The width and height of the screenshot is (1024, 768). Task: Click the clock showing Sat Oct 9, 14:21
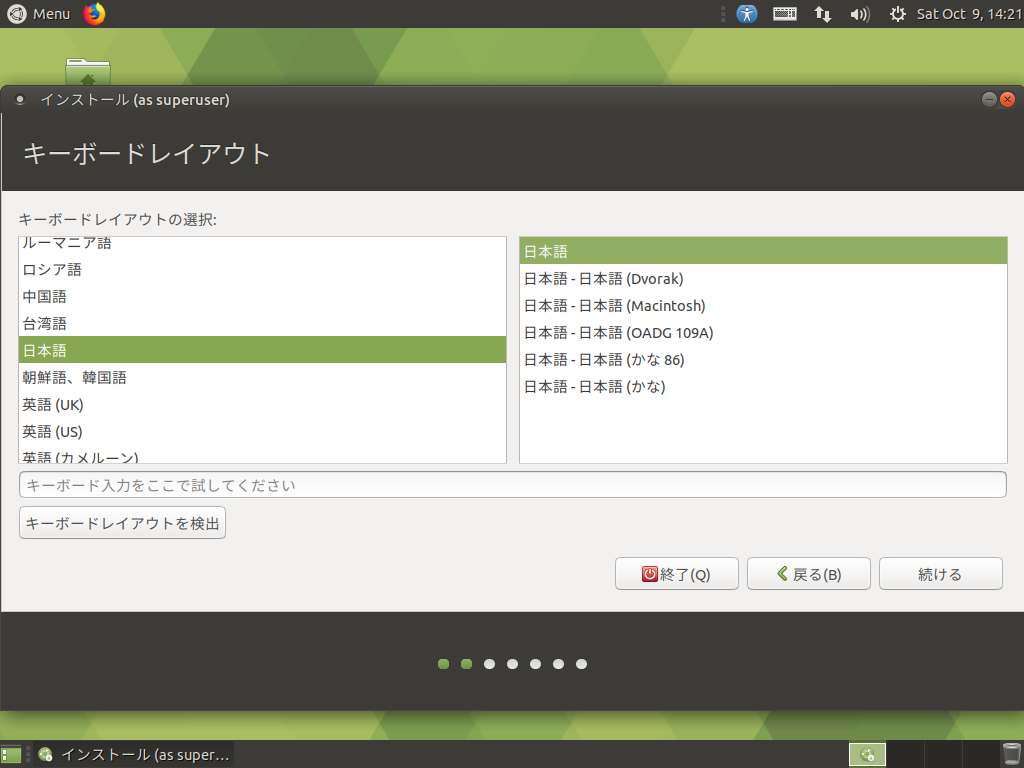tap(969, 14)
